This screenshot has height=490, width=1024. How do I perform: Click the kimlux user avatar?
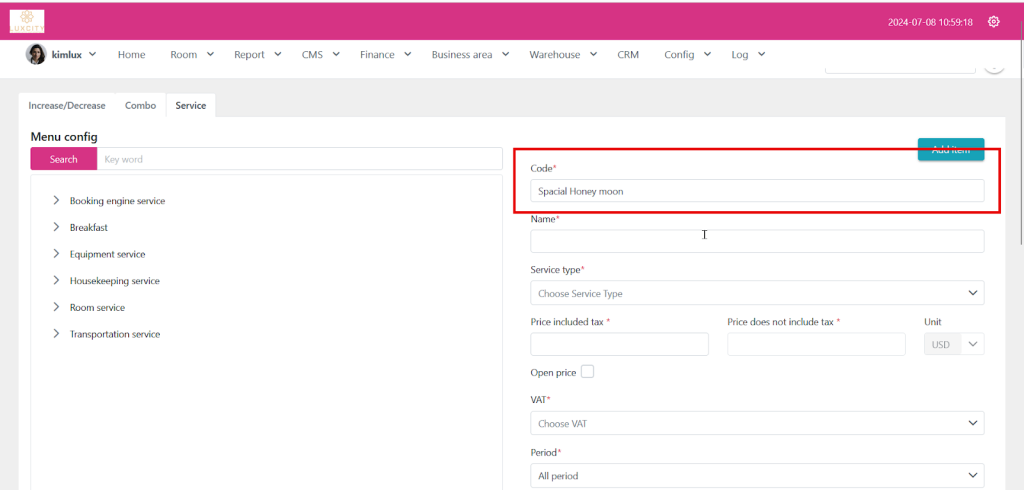tap(35, 54)
